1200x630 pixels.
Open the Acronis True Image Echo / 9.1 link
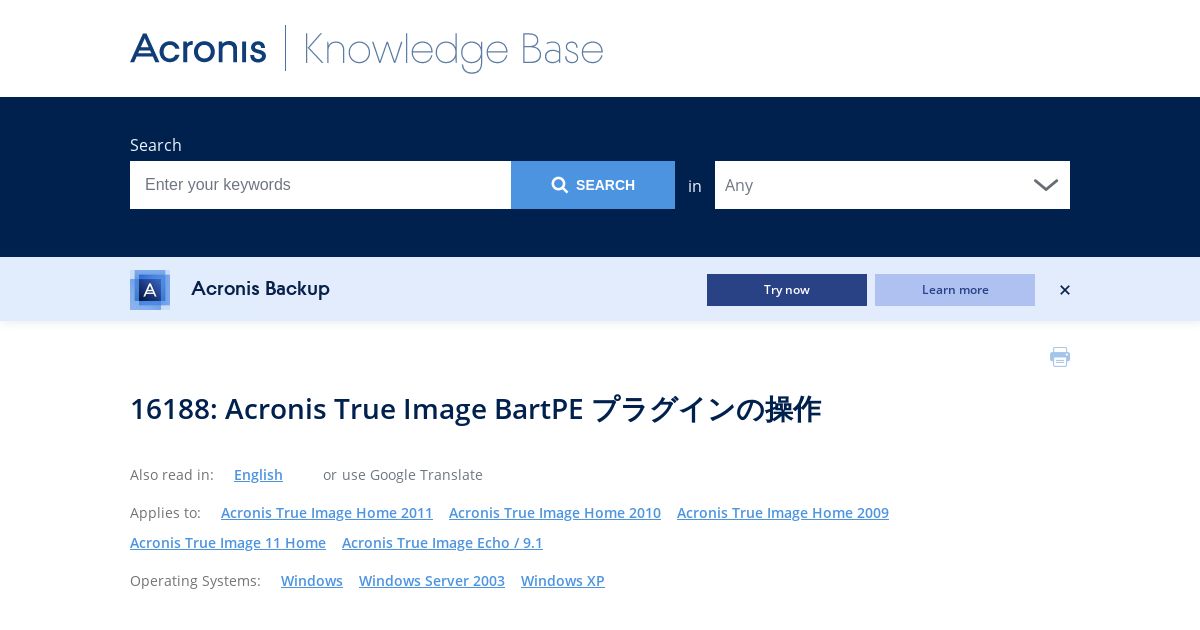click(442, 543)
